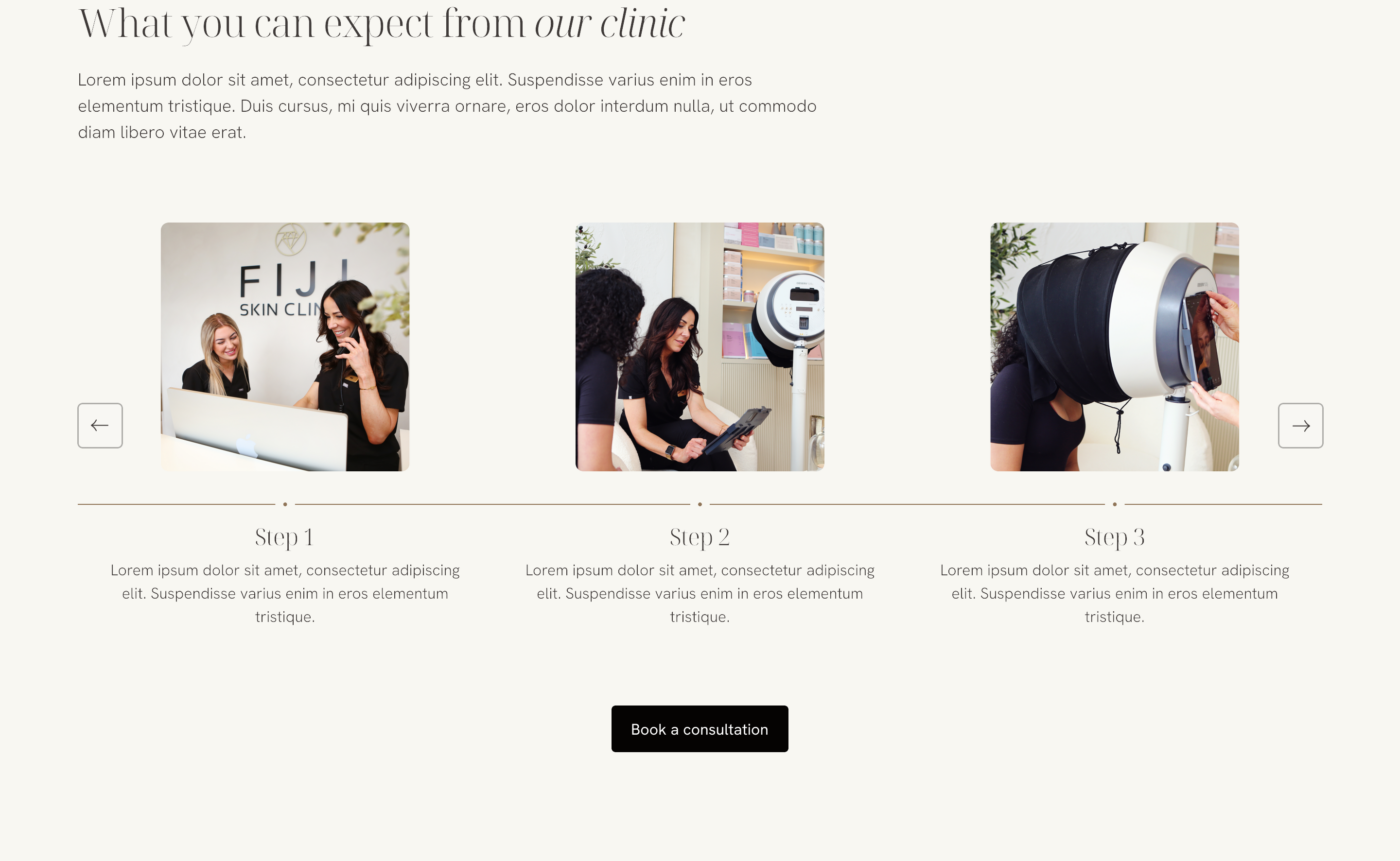The width and height of the screenshot is (1400, 861).
Task: Select the Step 2 timeline dot
Action: click(x=700, y=504)
